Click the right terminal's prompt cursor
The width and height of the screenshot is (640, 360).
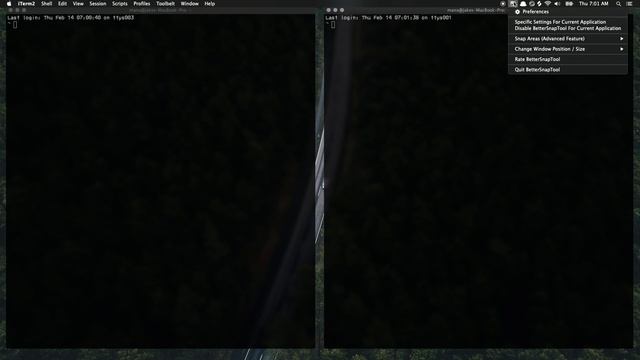333,25
